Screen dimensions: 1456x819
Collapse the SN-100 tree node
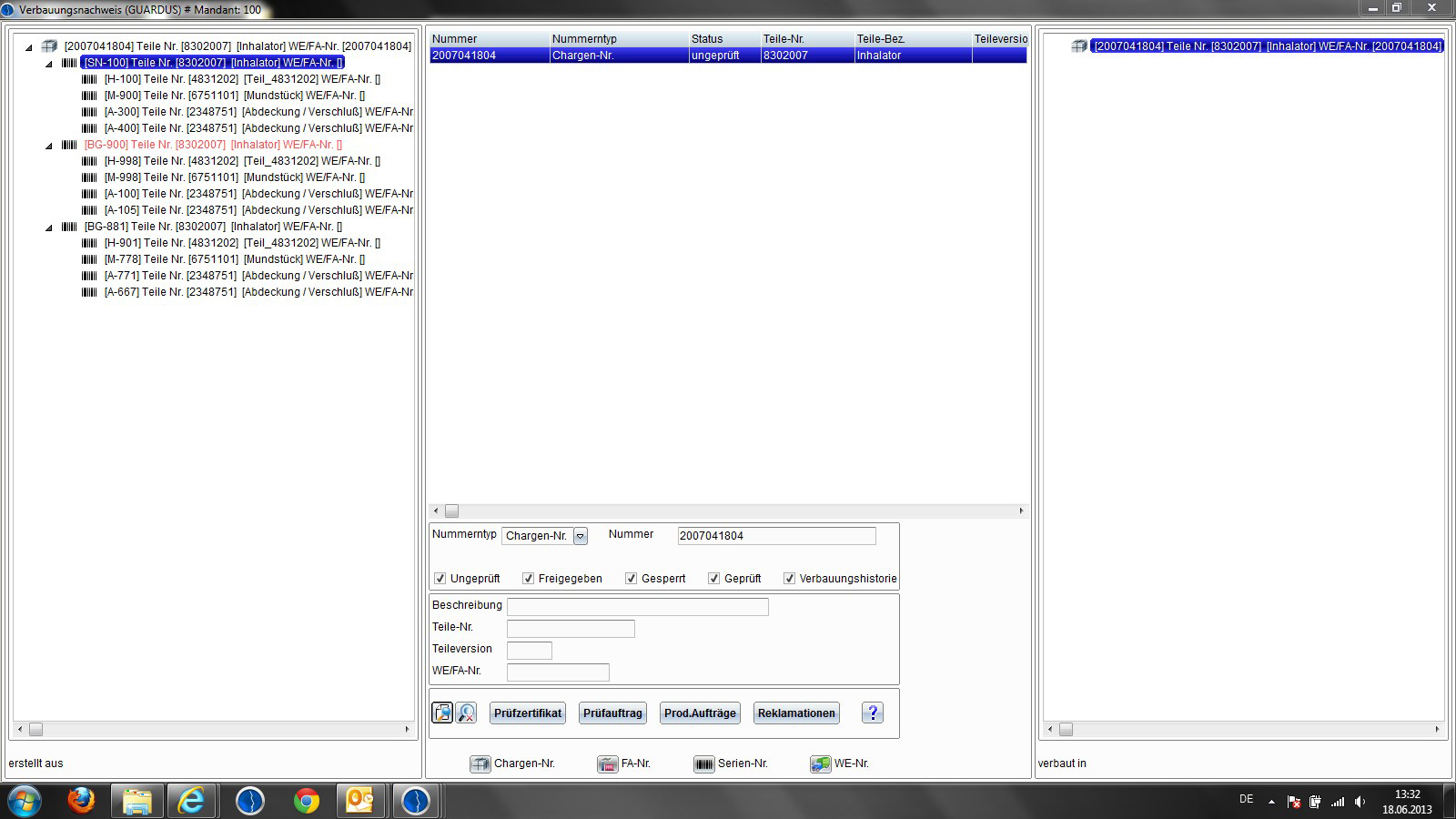[49, 64]
